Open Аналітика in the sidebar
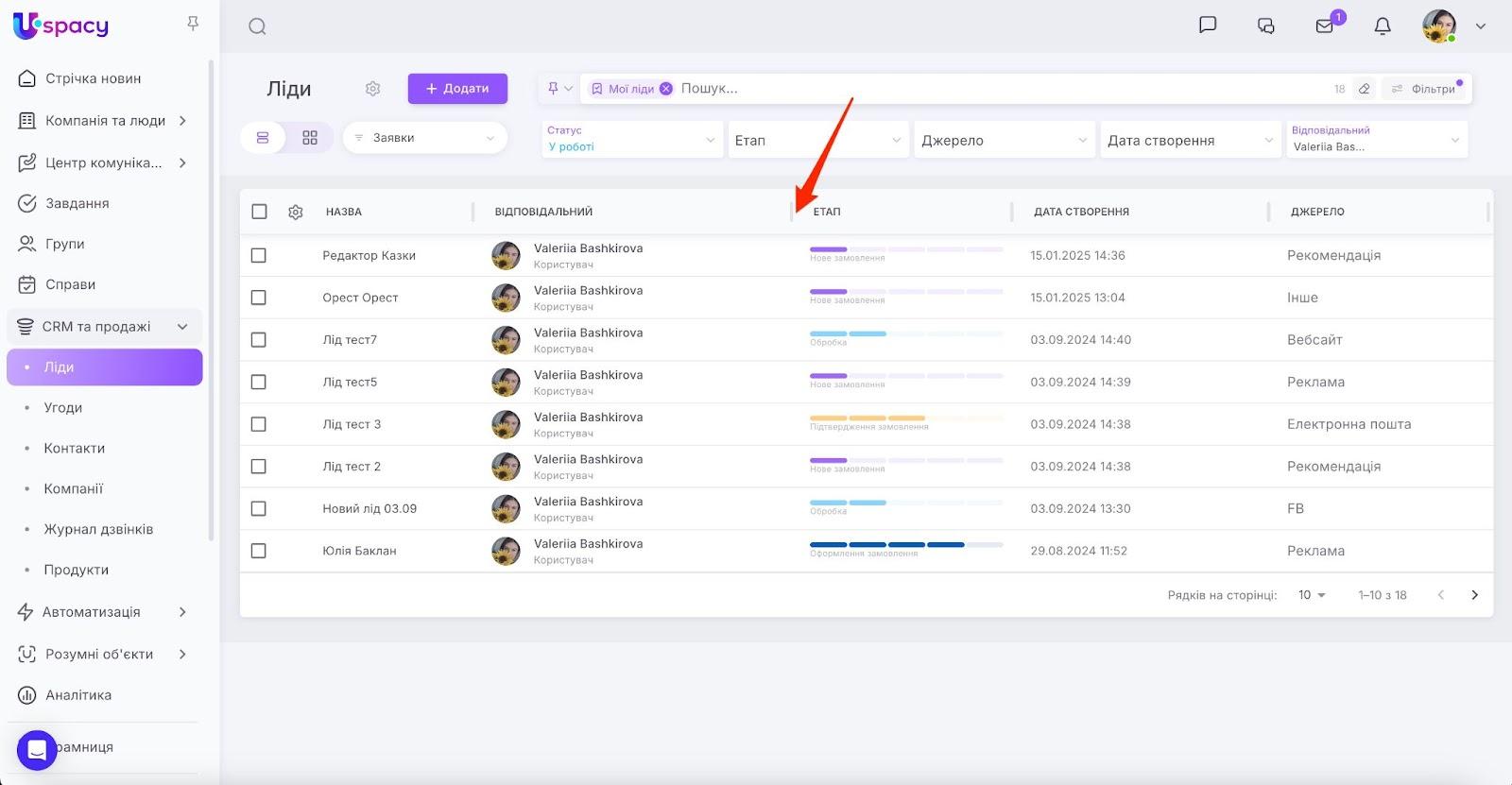 pyautogui.click(x=78, y=695)
